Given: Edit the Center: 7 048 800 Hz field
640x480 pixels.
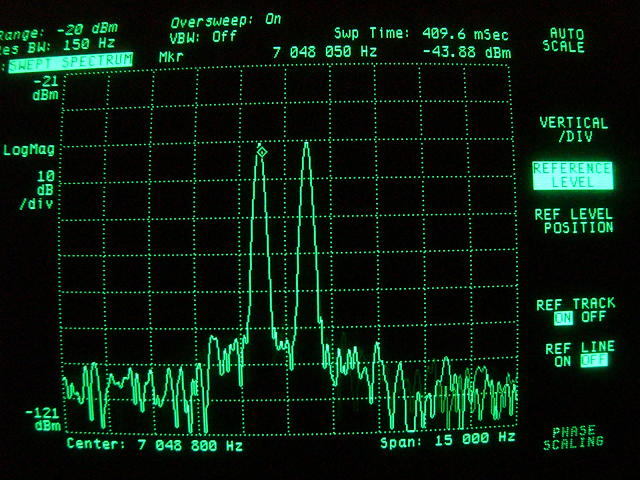Looking at the screenshot, I should point(154,444).
